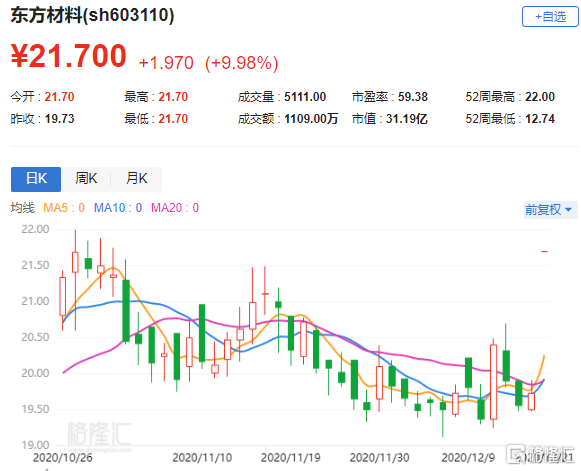This screenshot has height=471, width=581.
Task: Click the MA20 moving average legend
Action: coord(175,208)
